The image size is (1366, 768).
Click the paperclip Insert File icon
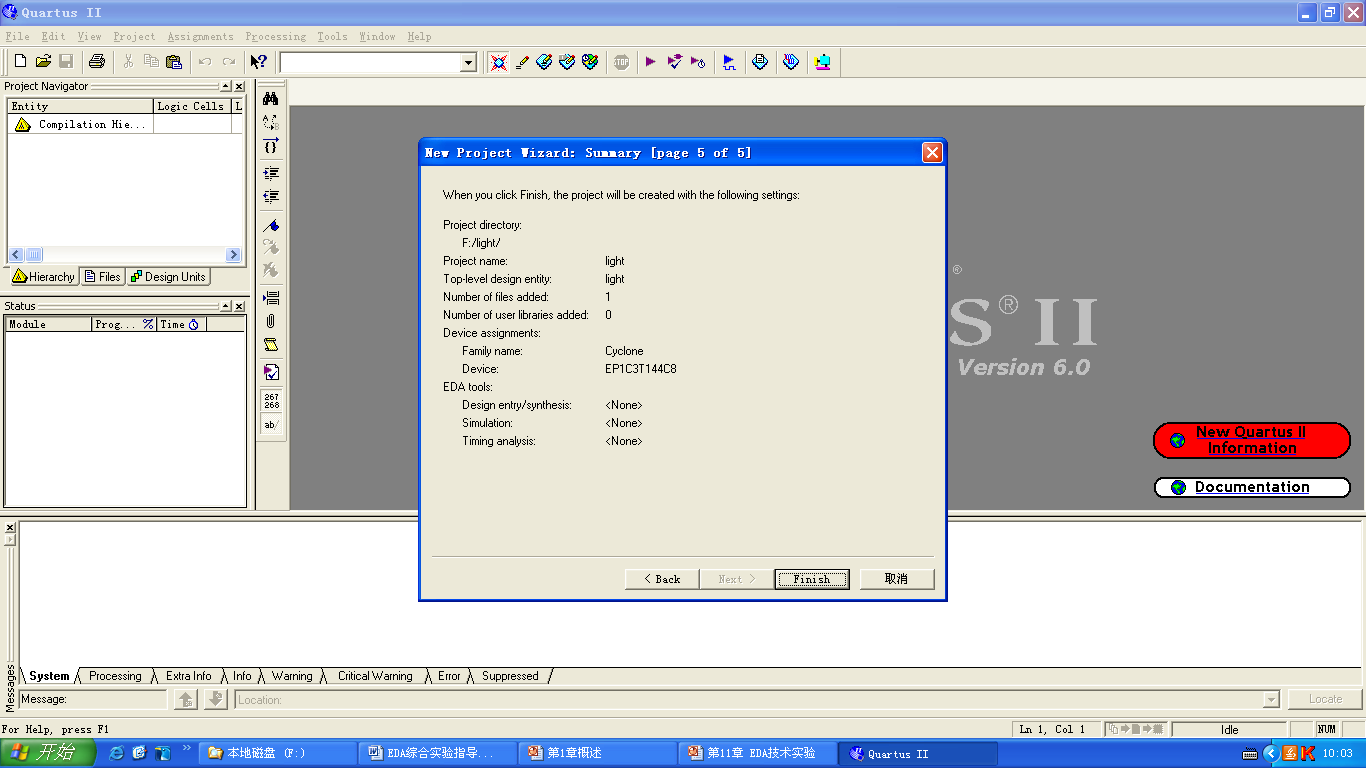point(271,321)
